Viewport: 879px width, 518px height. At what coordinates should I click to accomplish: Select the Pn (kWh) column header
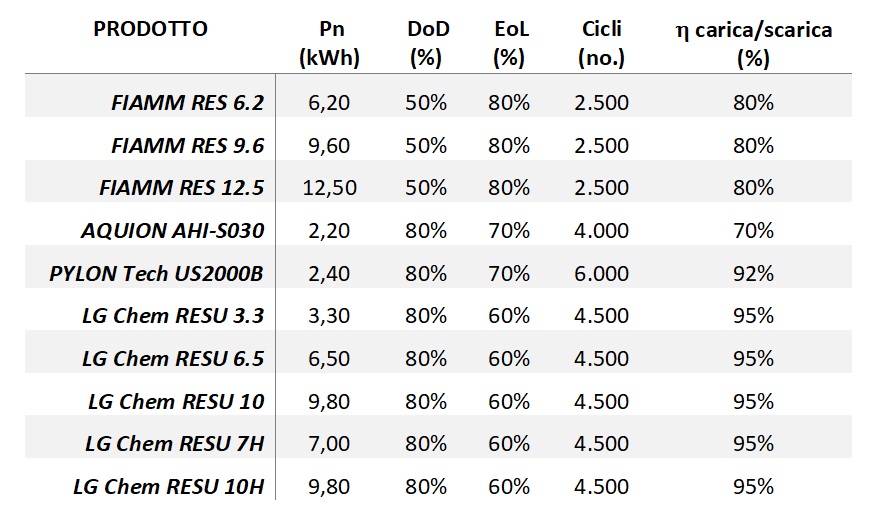(329, 44)
